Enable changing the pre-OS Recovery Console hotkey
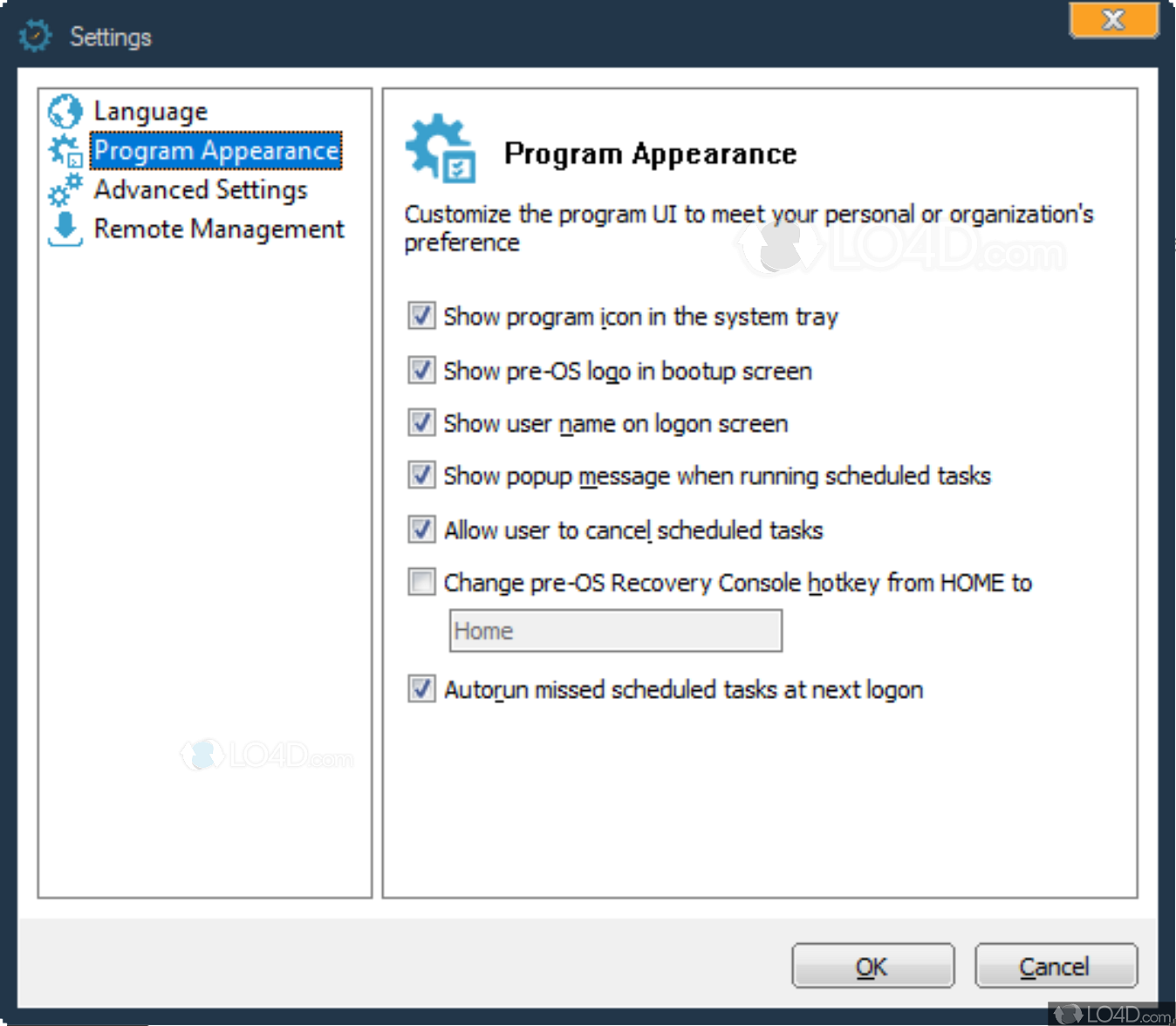 [x=421, y=582]
